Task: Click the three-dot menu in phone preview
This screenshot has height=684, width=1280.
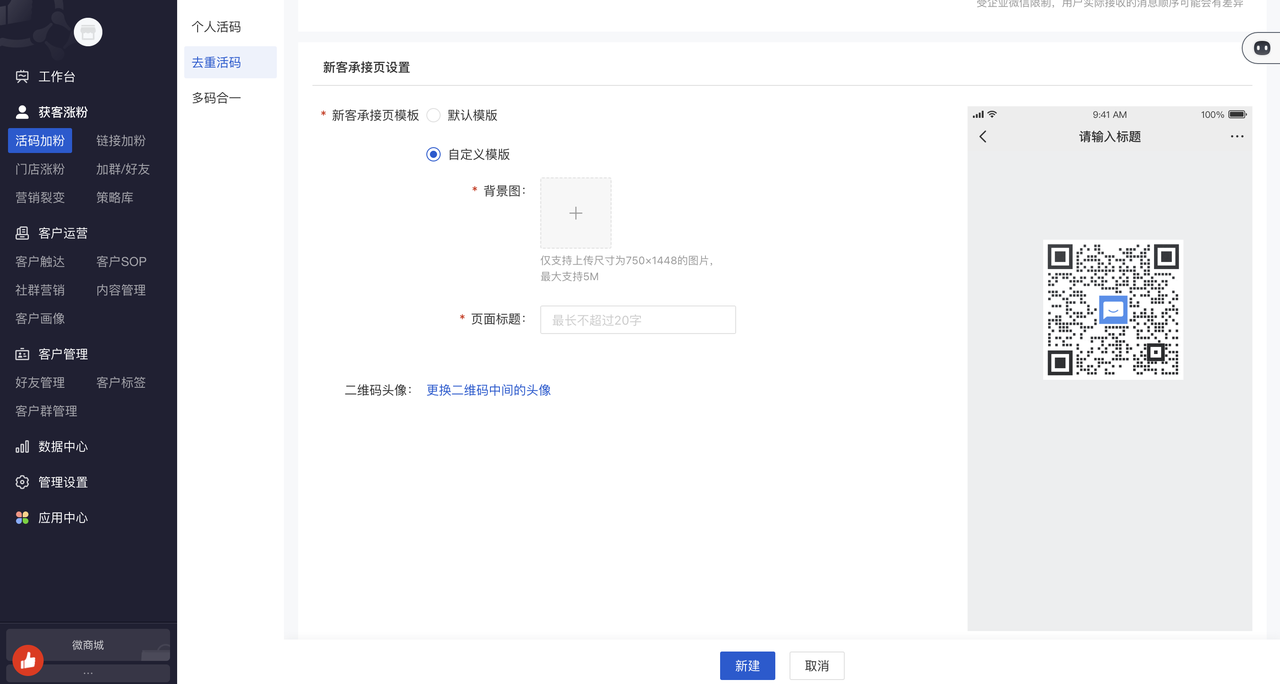Action: pyautogui.click(x=1237, y=137)
